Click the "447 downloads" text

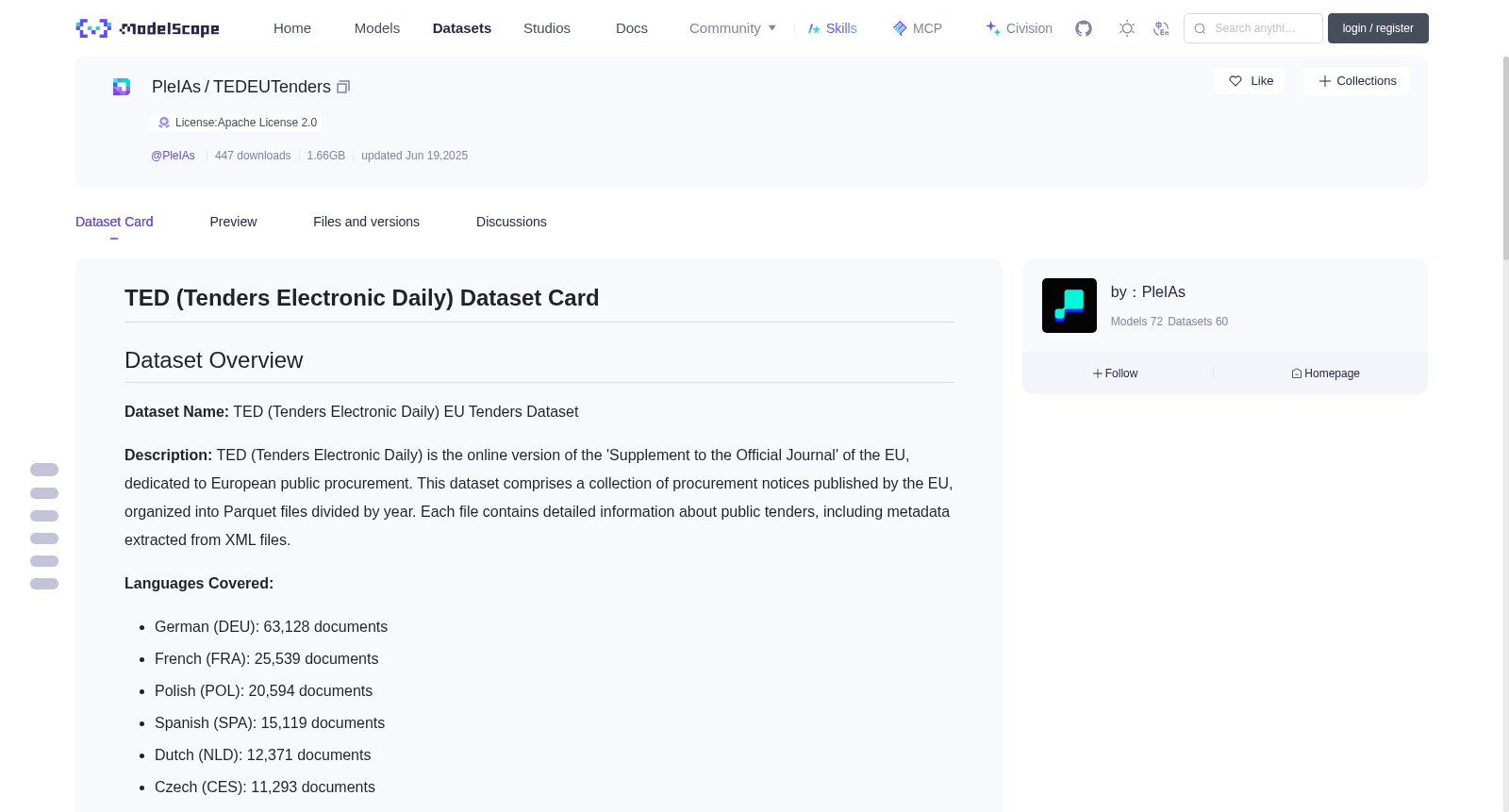253,156
